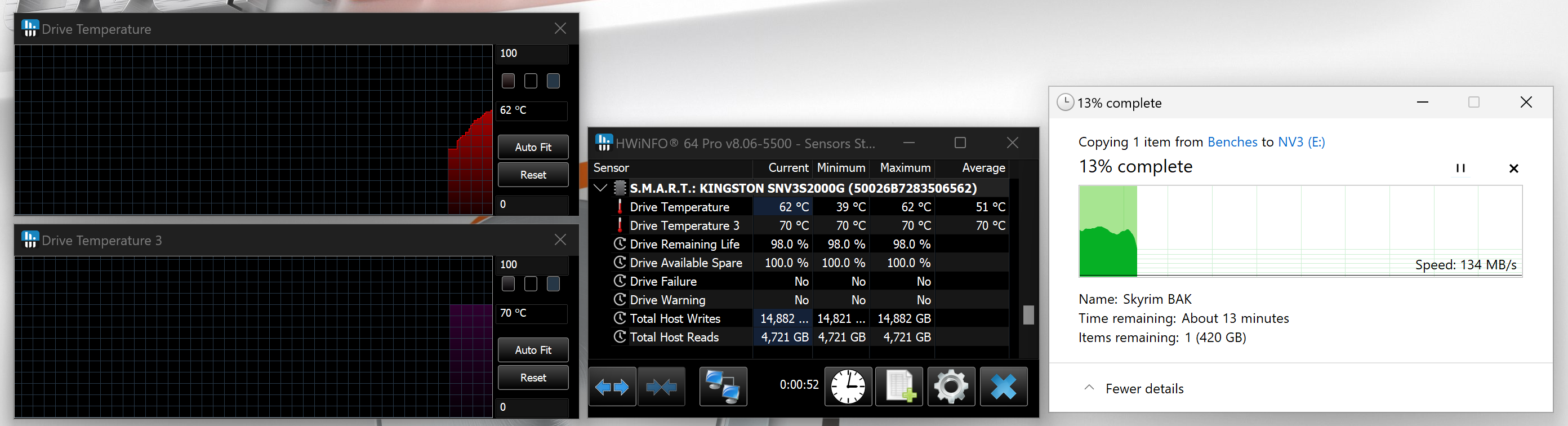Select the Drive Temperature 3 sensor row label
The image size is (1568, 426).
click(x=684, y=225)
